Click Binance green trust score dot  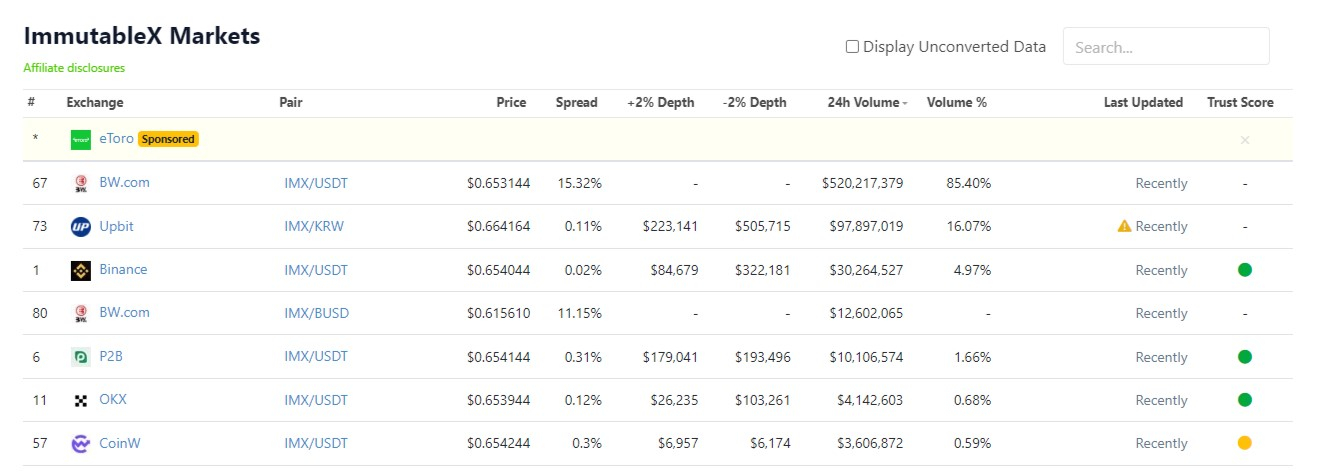pos(1245,269)
